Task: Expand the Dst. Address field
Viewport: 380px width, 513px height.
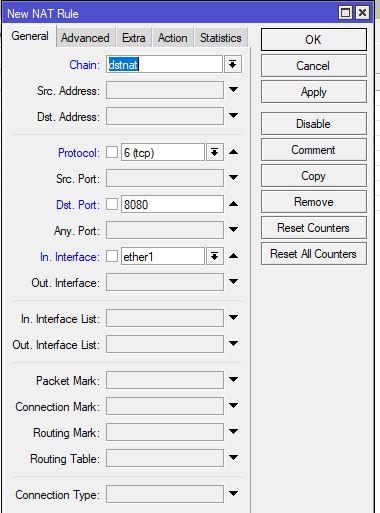Action: [233, 115]
